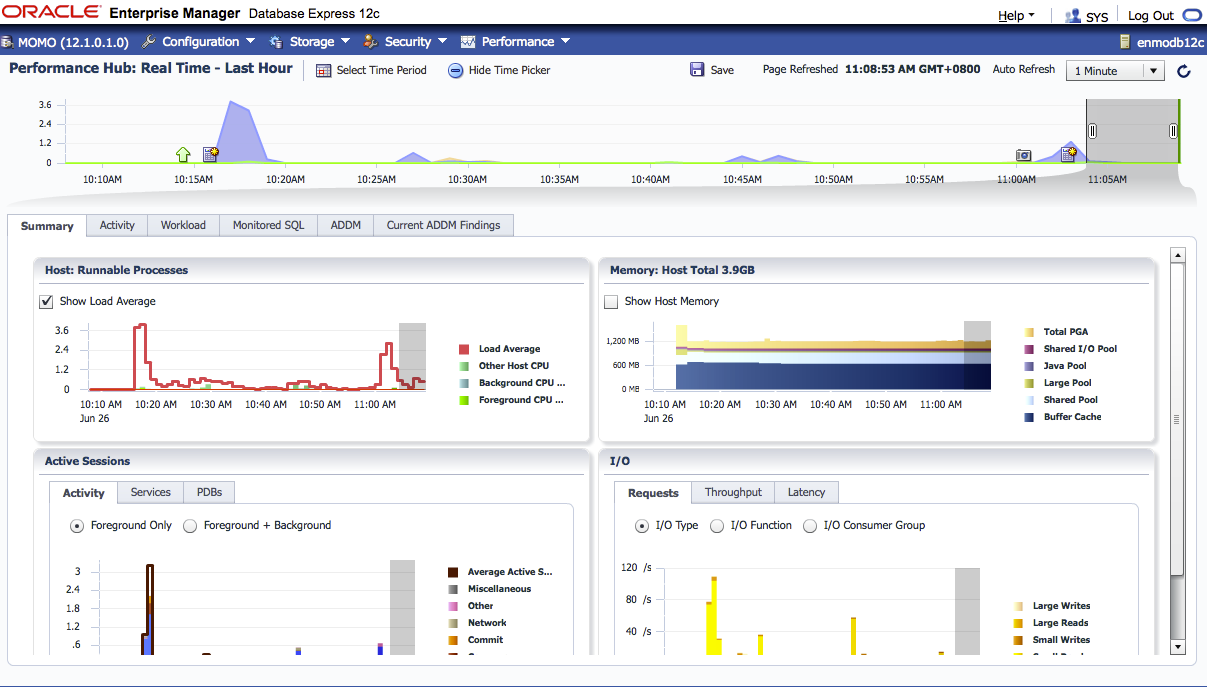1207x687 pixels.
Task: Click the Total PGA legend swatch
Action: (x=1029, y=333)
